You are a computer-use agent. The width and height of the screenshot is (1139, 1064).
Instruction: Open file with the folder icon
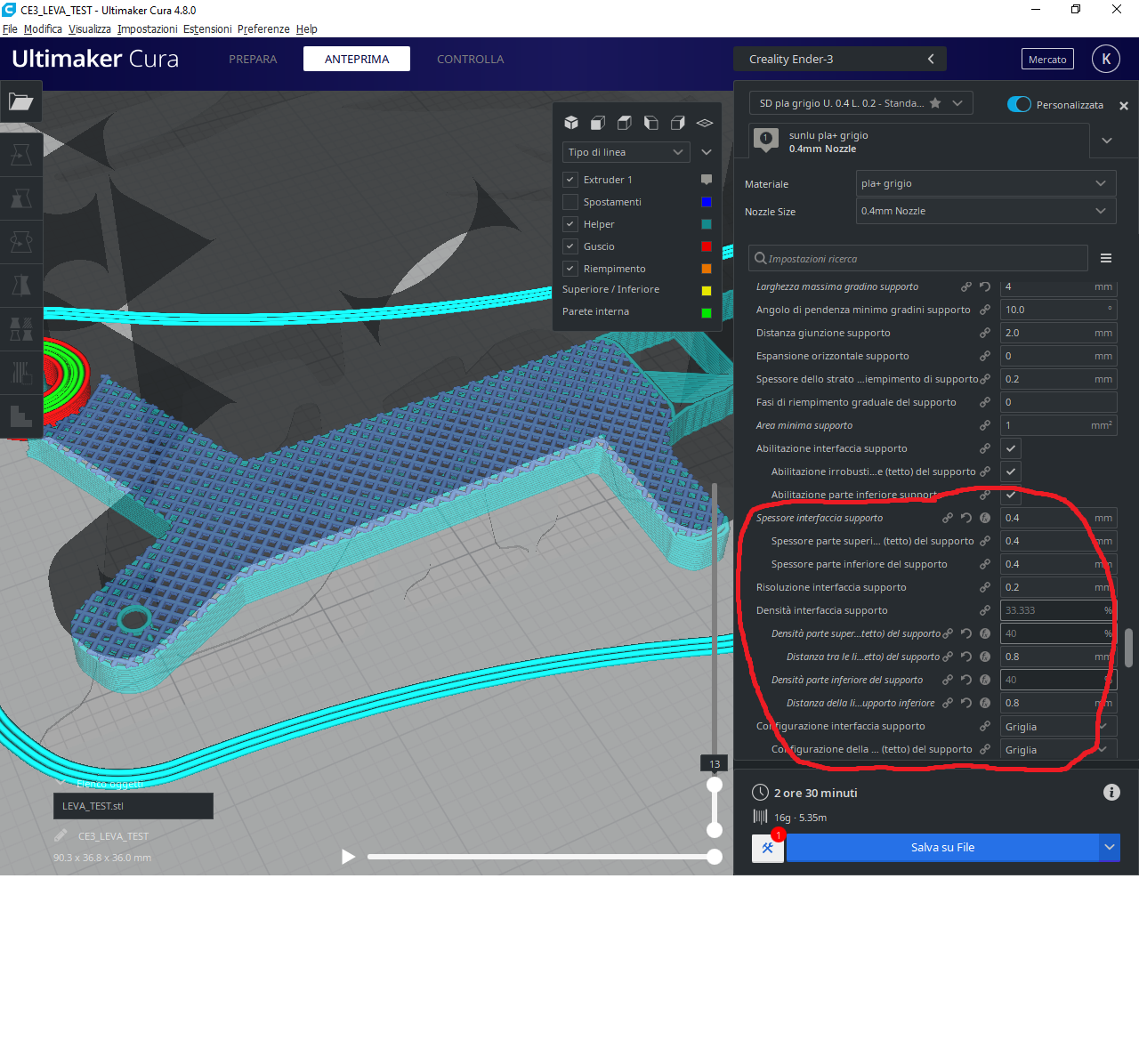tap(21, 101)
